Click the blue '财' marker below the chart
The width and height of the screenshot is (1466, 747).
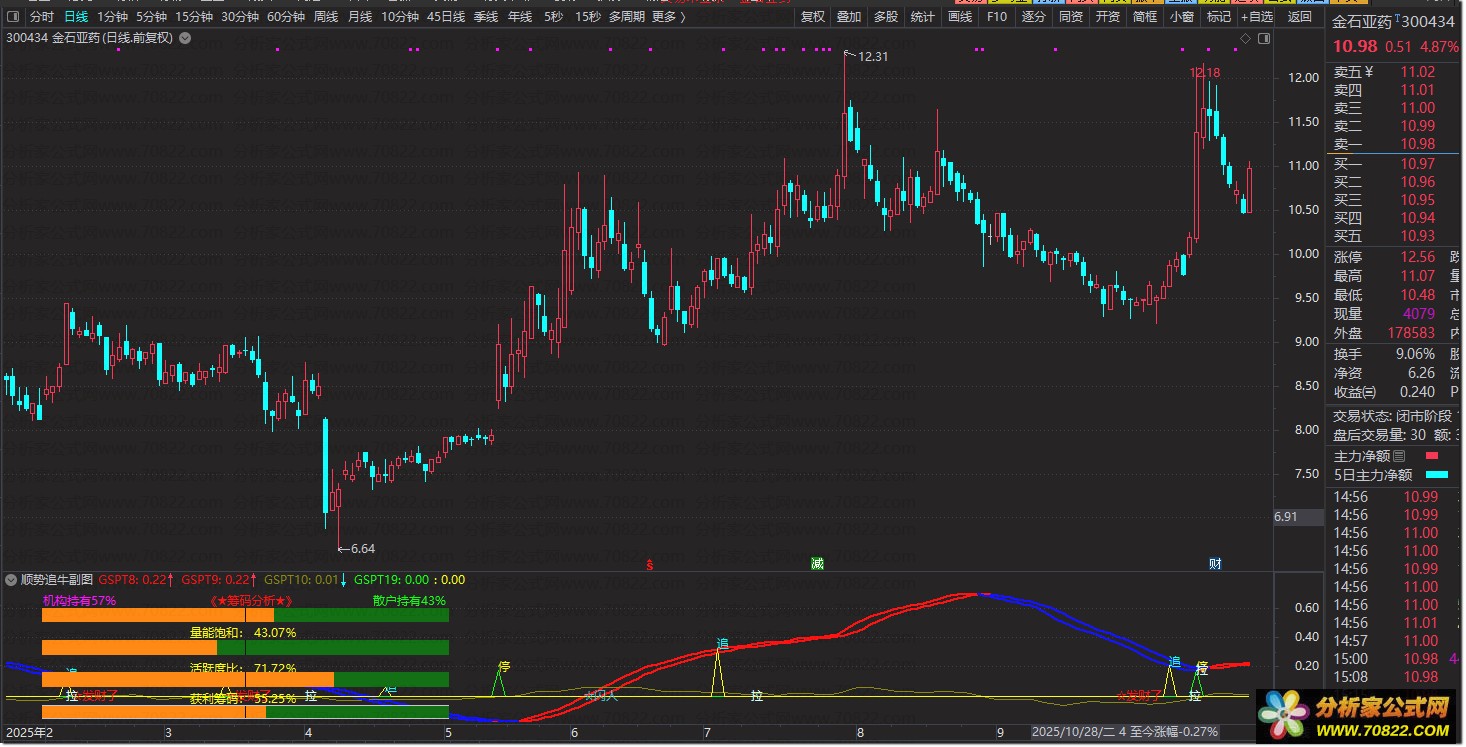point(1215,564)
